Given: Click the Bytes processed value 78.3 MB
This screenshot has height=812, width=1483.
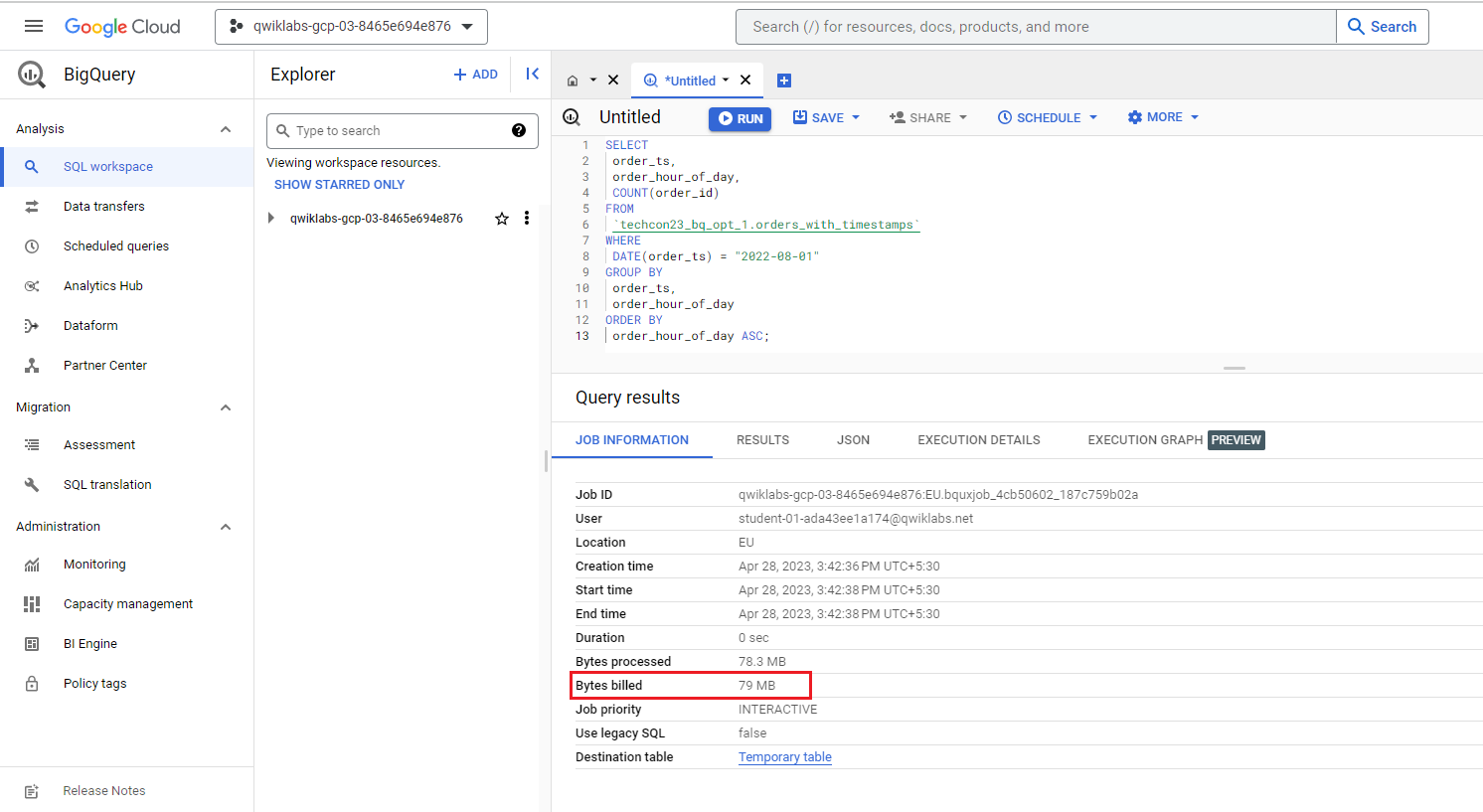Looking at the screenshot, I should pyautogui.click(x=762, y=662).
